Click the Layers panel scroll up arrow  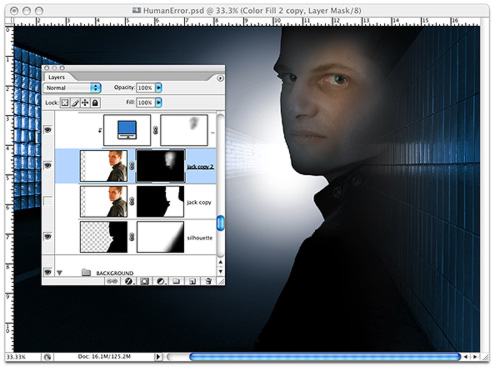pos(220,263)
